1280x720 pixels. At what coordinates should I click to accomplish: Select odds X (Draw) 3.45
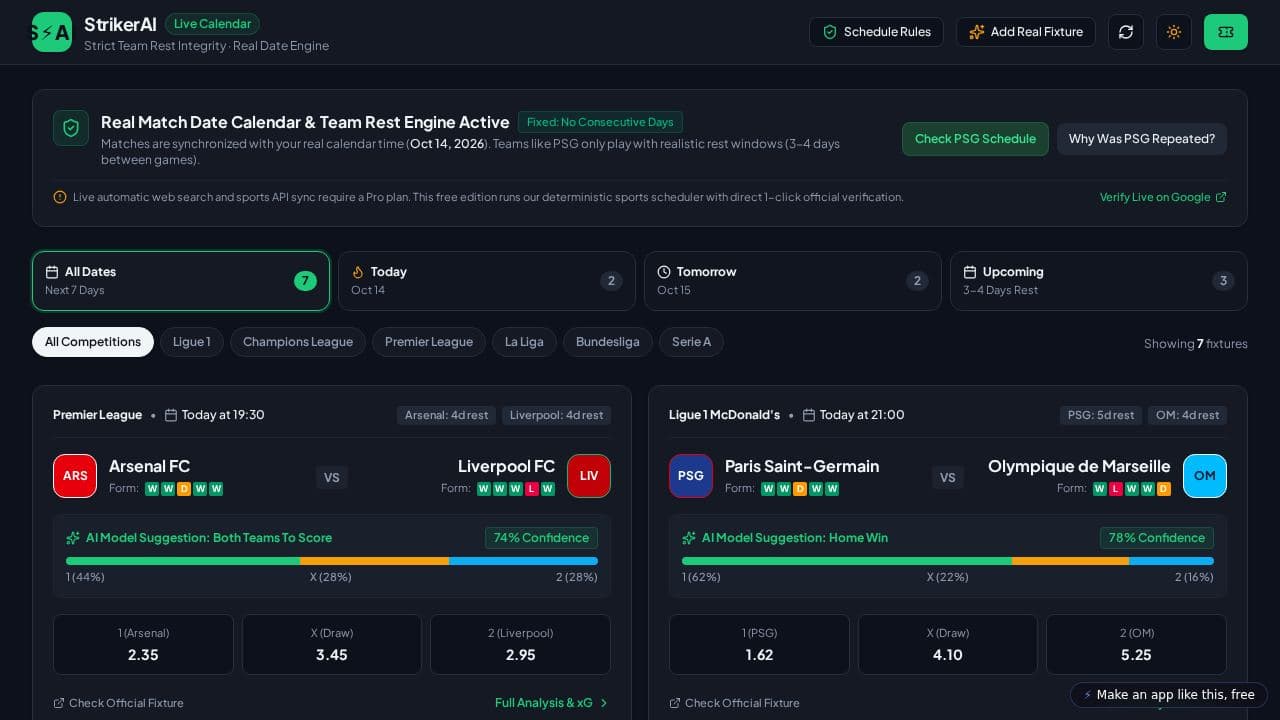pyautogui.click(x=332, y=645)
